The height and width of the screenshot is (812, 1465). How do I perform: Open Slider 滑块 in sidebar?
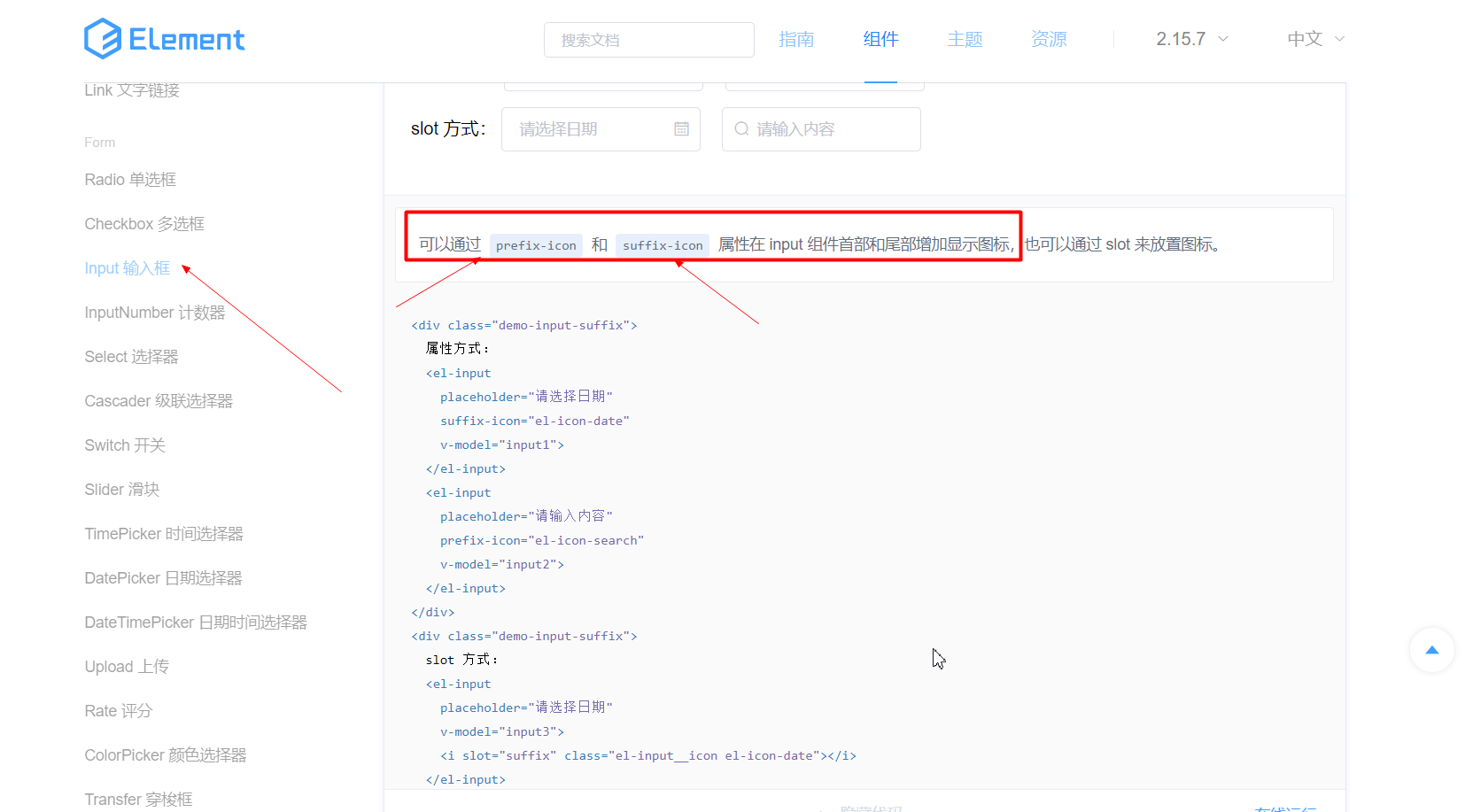pos(122,490)
